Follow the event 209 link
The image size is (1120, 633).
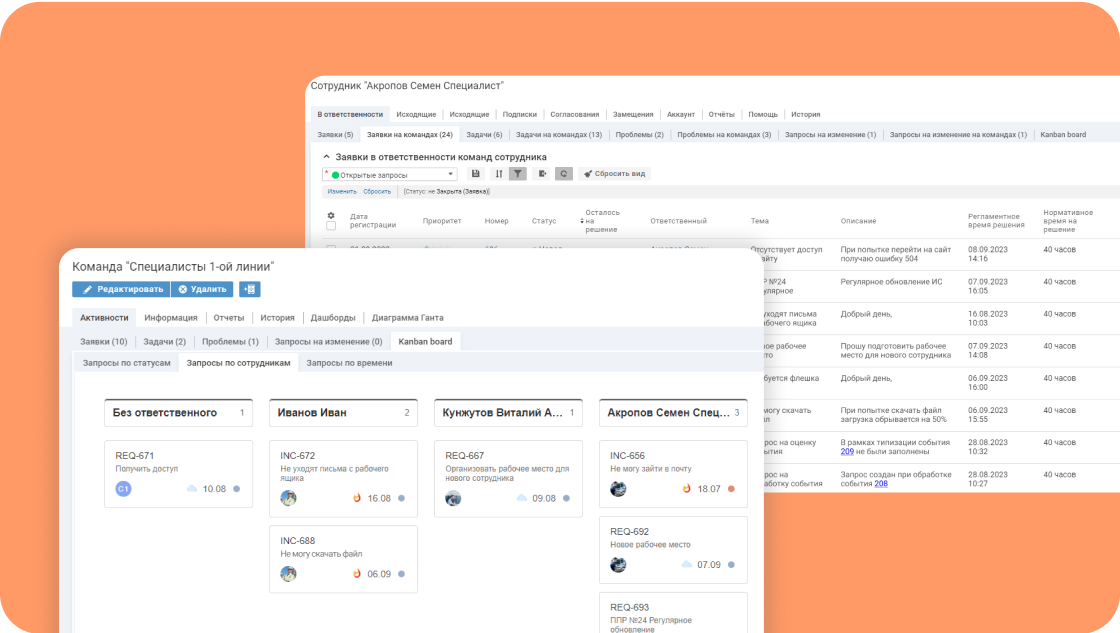click(x=847, y=452)
